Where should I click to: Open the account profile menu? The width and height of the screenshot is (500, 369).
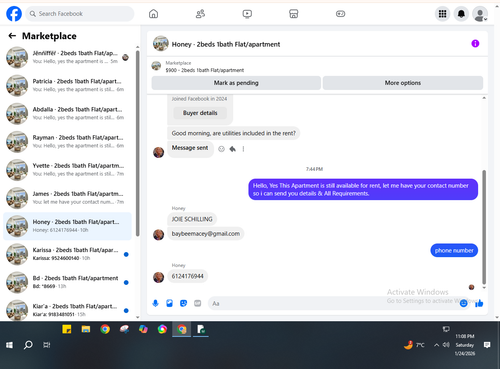click(x=480, y=14)
